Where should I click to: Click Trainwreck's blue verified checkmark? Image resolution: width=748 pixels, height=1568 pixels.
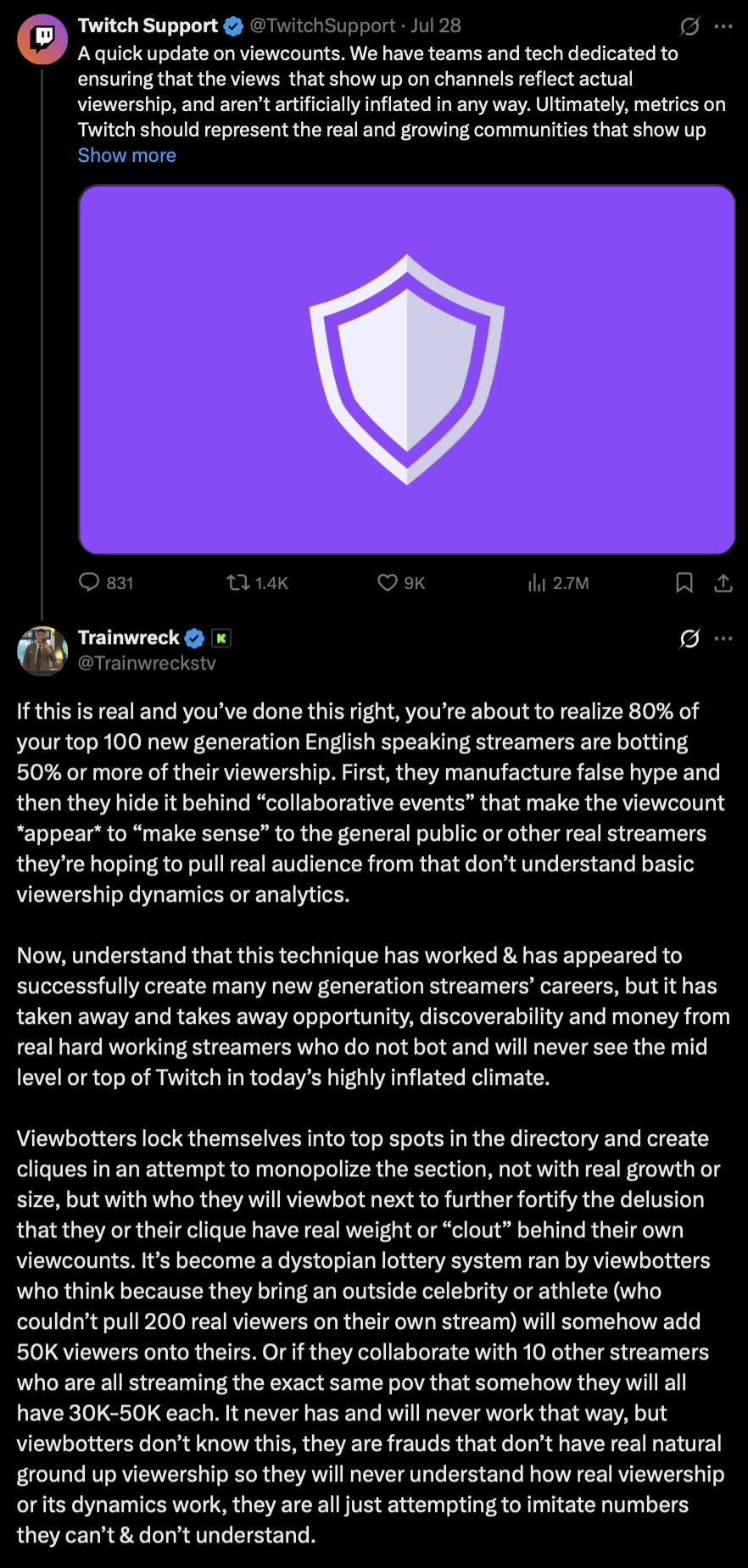coord(194,638)
